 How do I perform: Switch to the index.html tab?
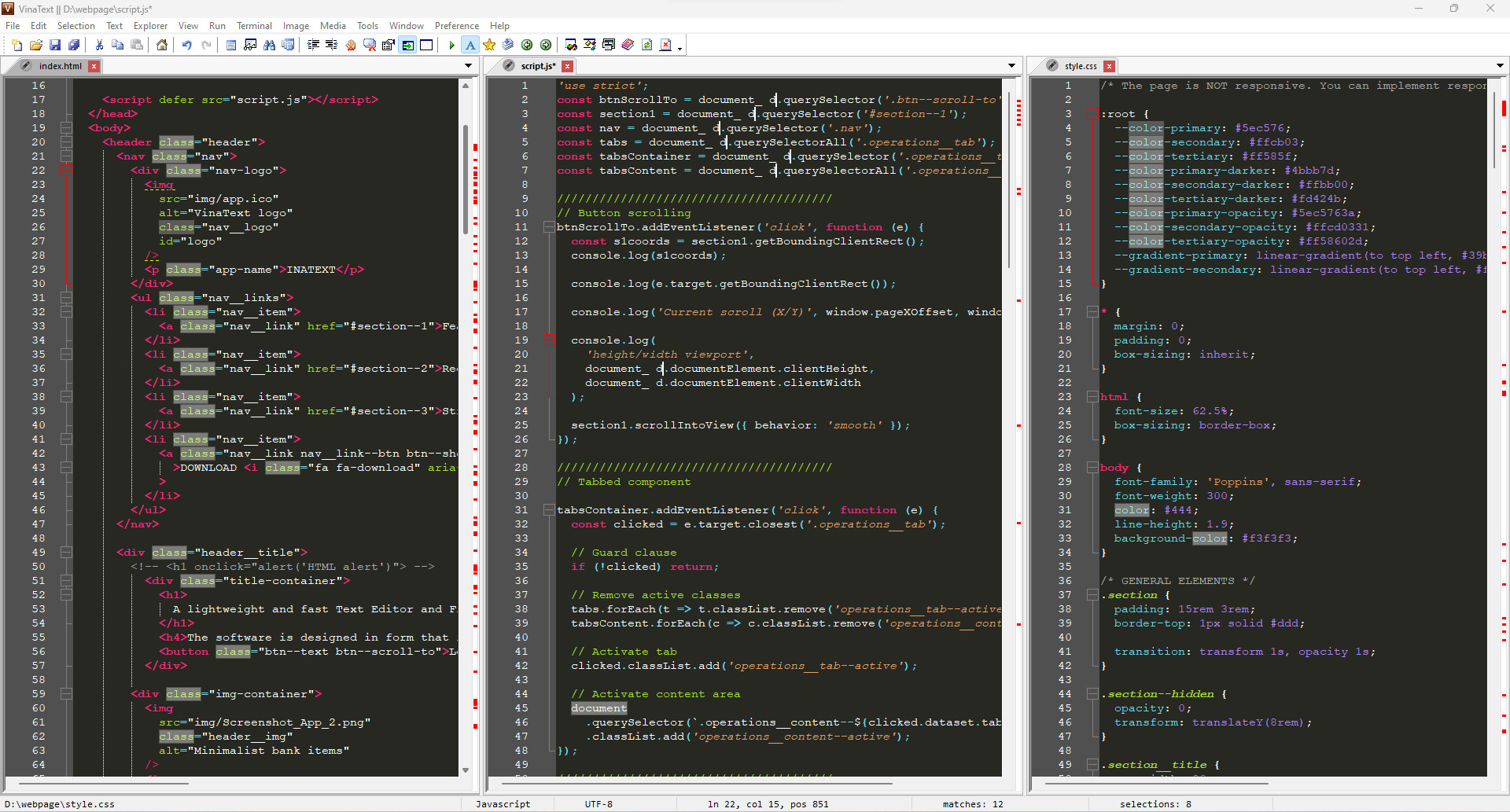tap(60, 66)
